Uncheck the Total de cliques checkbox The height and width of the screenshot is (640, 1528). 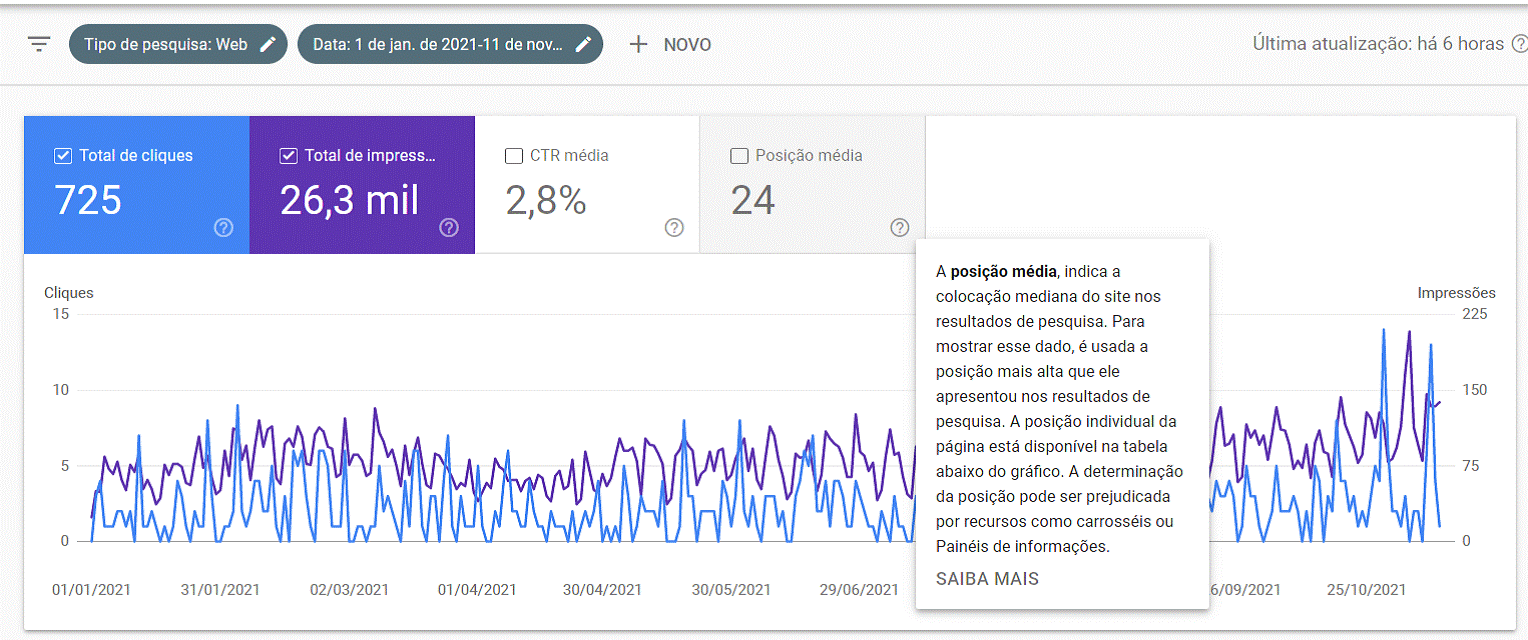tap(63, 156)
